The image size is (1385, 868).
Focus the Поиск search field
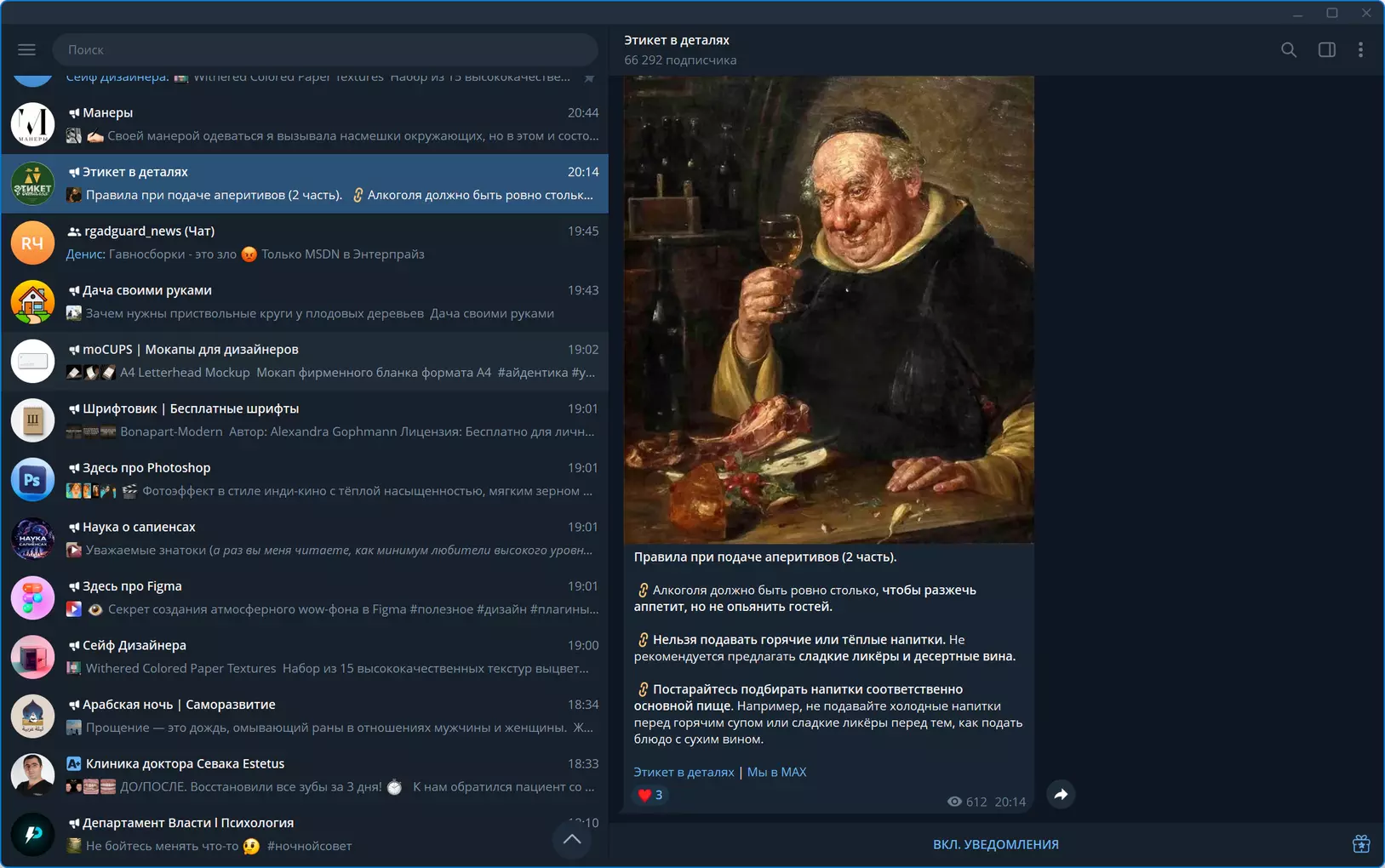(x=325, y=49)
